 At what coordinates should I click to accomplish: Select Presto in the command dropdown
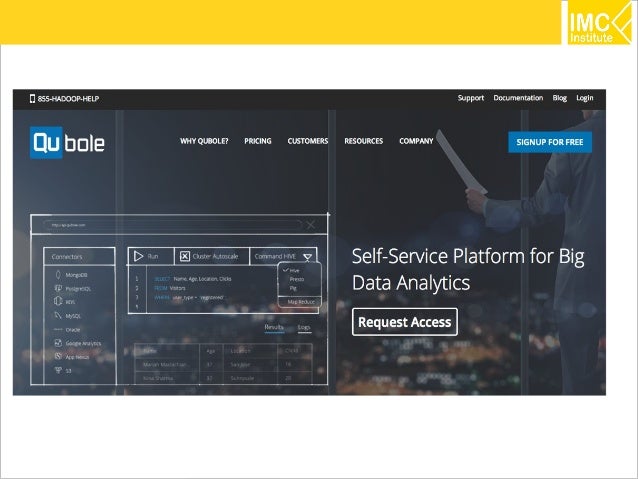(x=297, y=279)
